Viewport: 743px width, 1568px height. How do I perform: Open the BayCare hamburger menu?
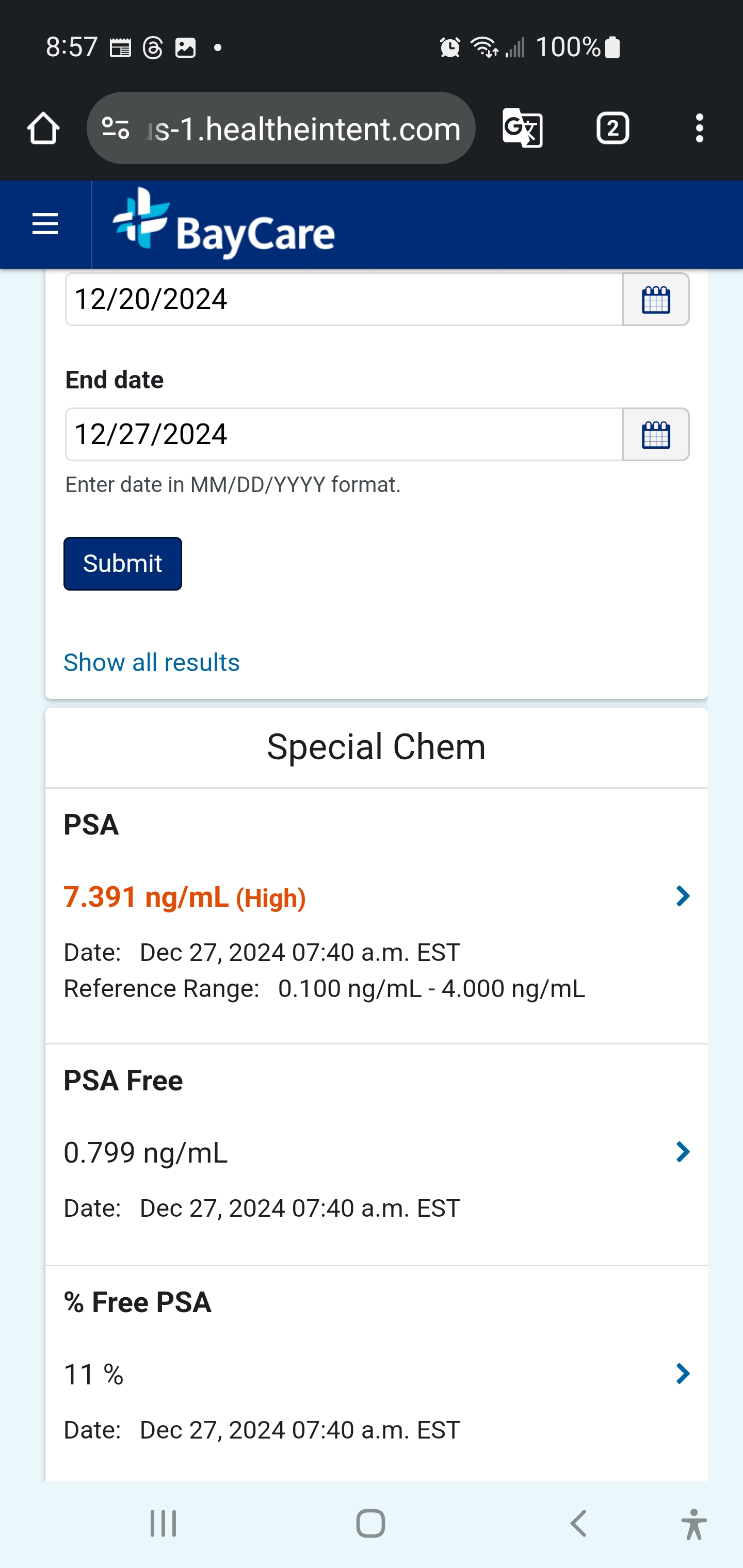(45, 224)
